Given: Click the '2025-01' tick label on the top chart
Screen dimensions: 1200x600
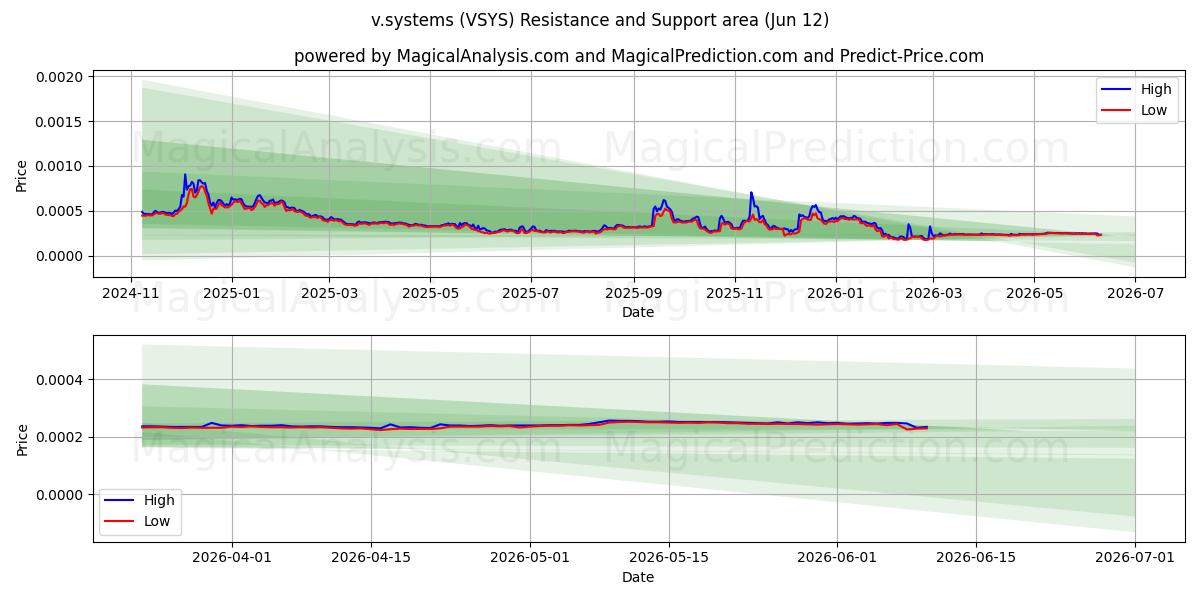Looking at the screenshot, I should (x=231, y=293).
